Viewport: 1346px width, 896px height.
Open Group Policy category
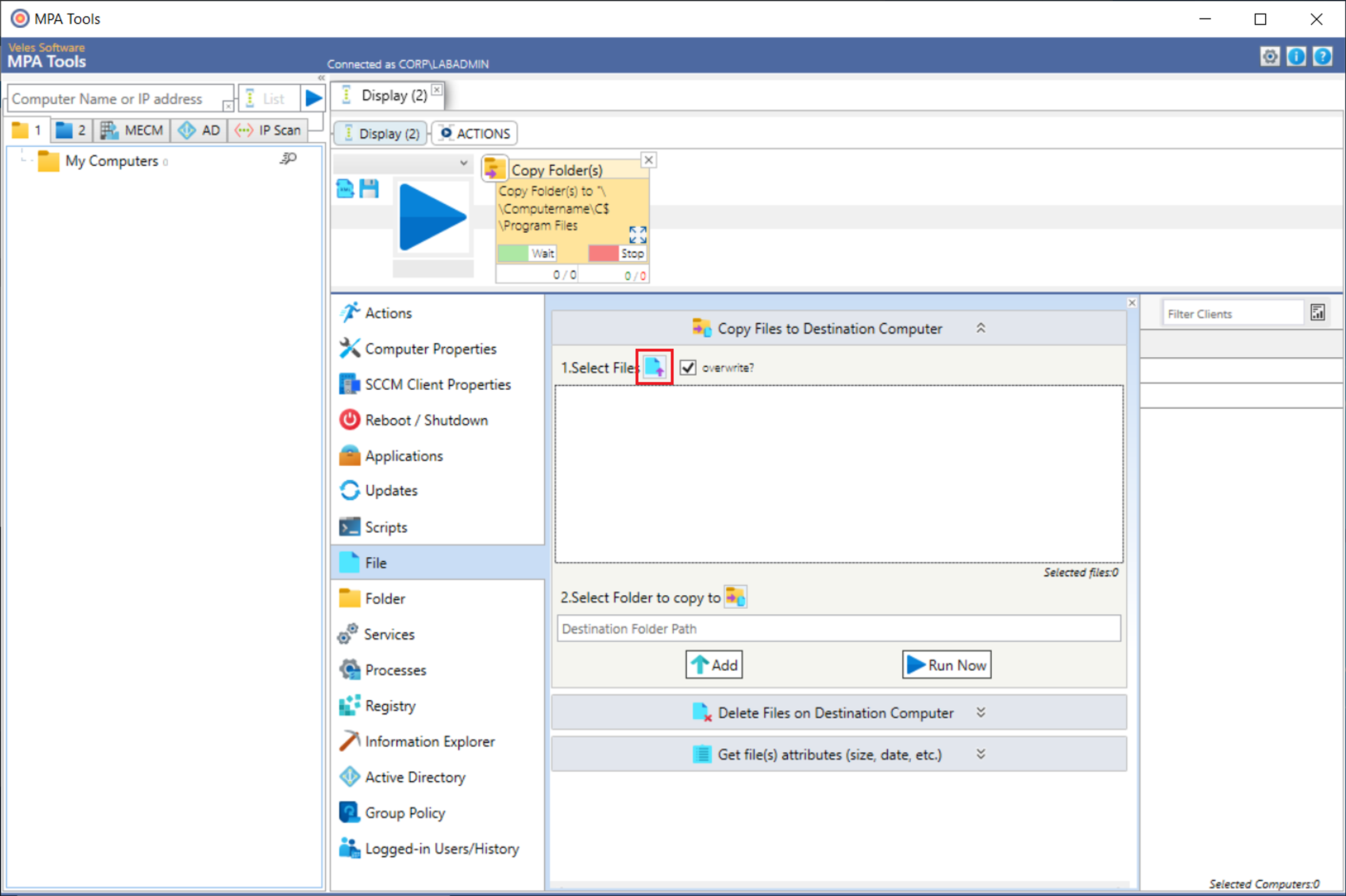437,813
